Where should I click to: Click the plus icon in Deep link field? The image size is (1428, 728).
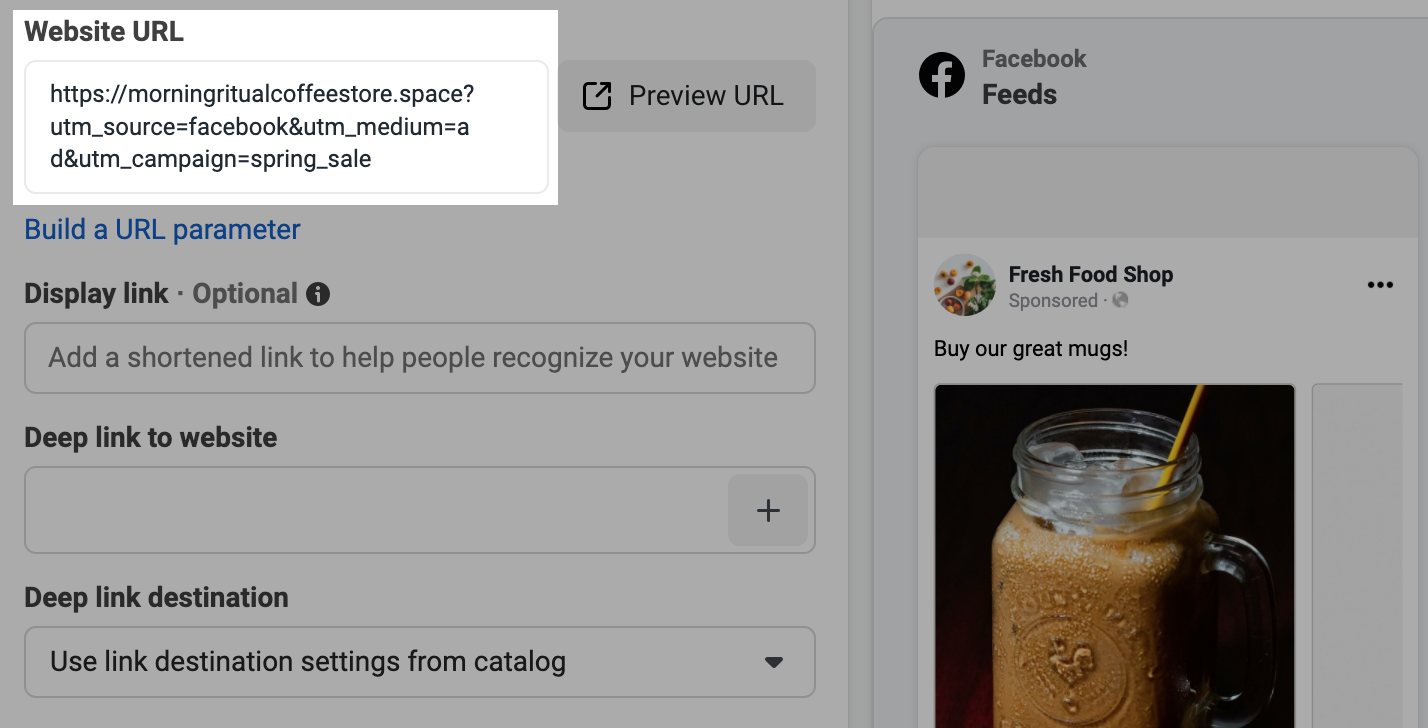[x=768, y=510]
